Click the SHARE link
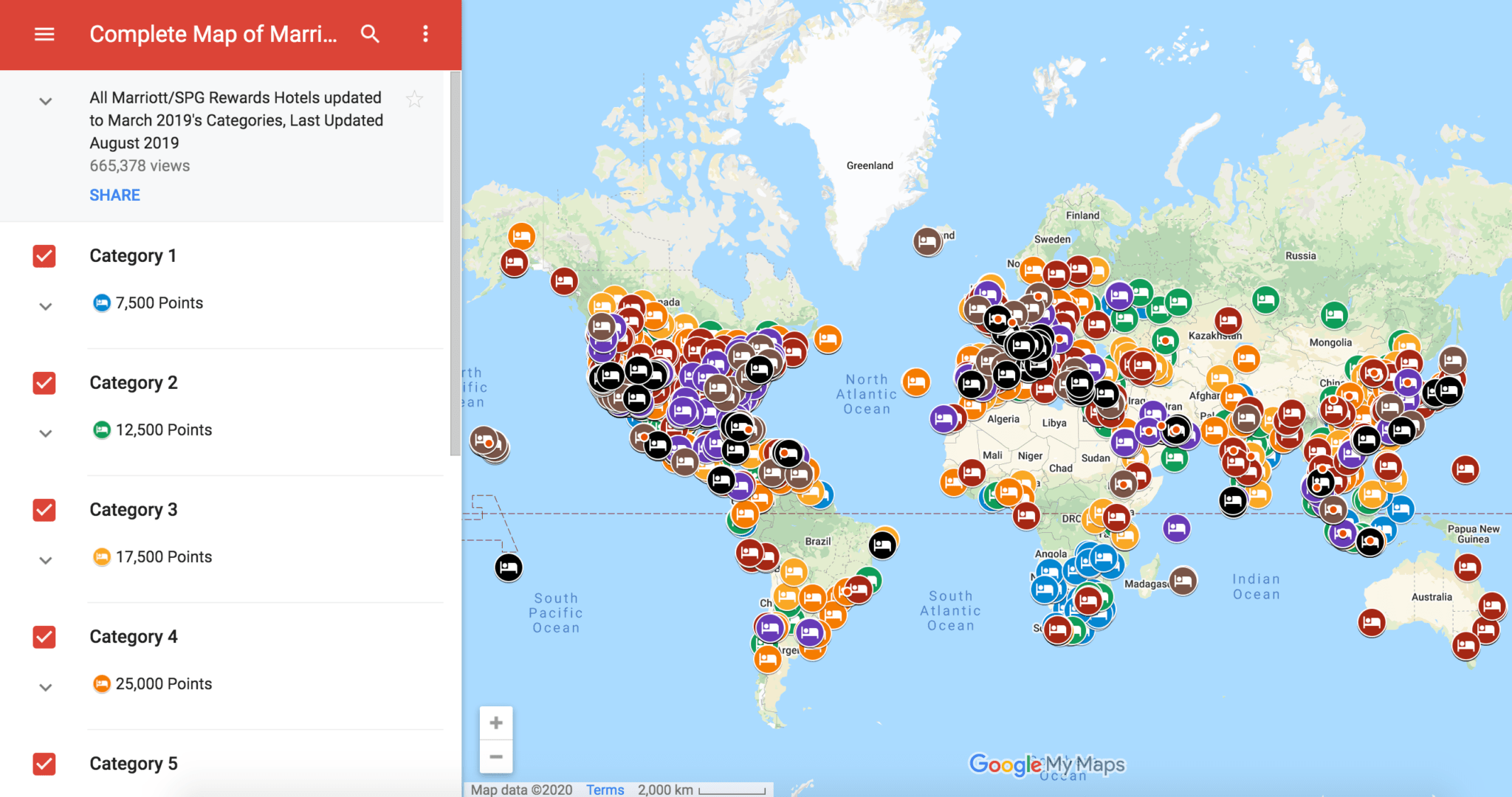Viewport: 1512px width, 797px height. click(x=114, y=195)
